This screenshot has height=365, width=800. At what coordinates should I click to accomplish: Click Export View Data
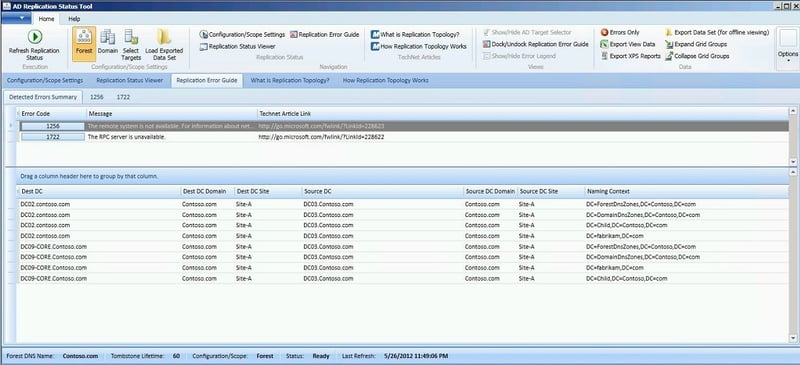(628, 44)
